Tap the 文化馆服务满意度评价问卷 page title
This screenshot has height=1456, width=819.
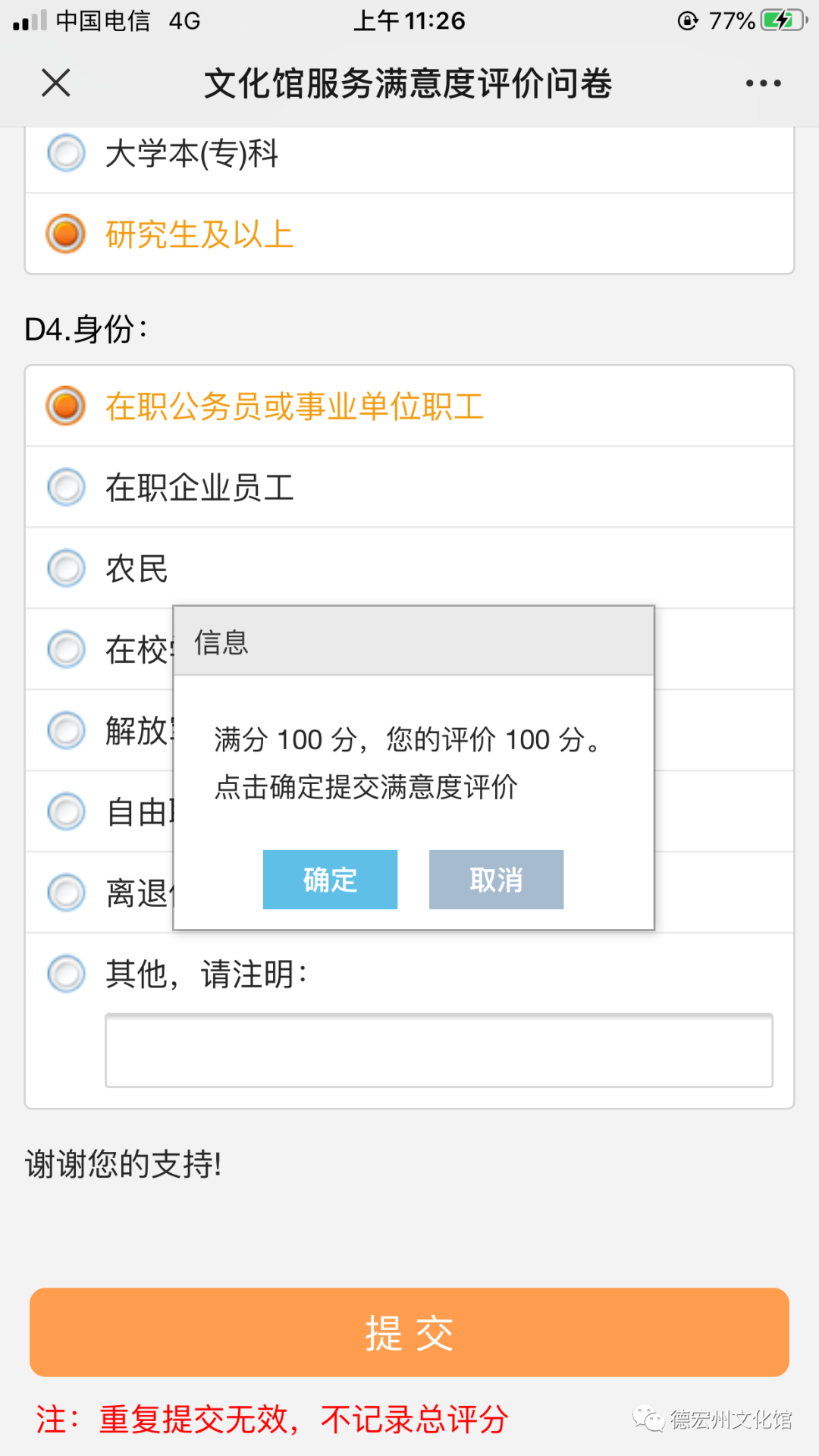(x=408, y=83)
